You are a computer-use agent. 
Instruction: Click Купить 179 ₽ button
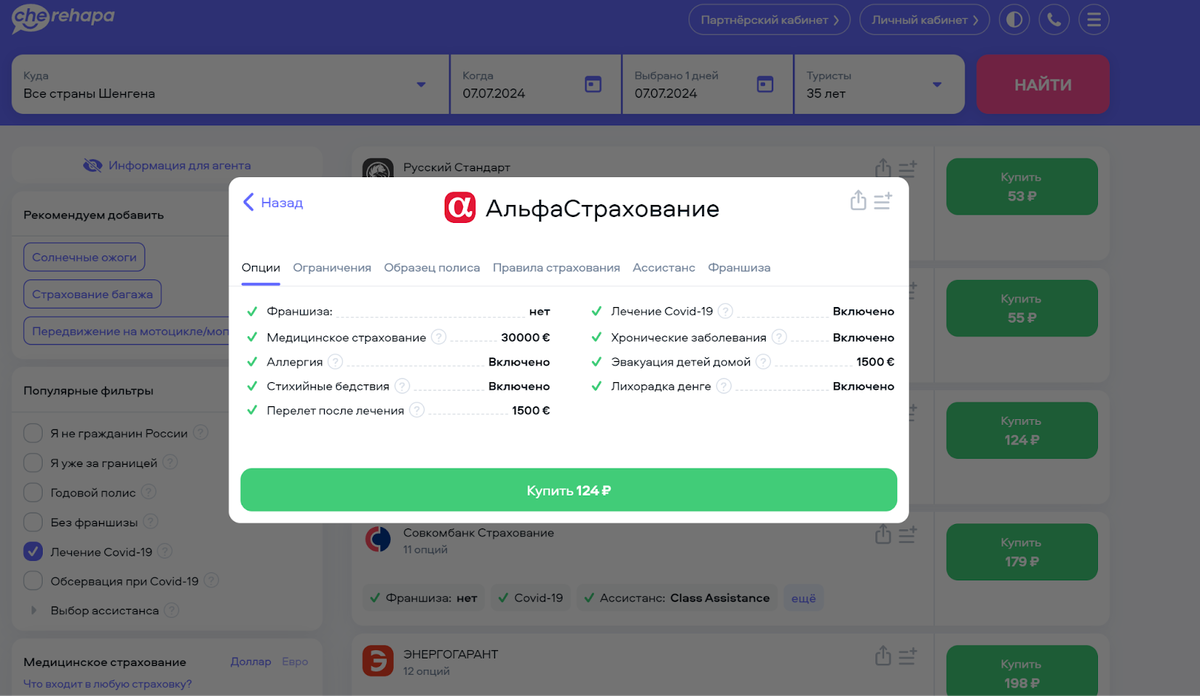pyautogui.click(x=1021, y=552)
